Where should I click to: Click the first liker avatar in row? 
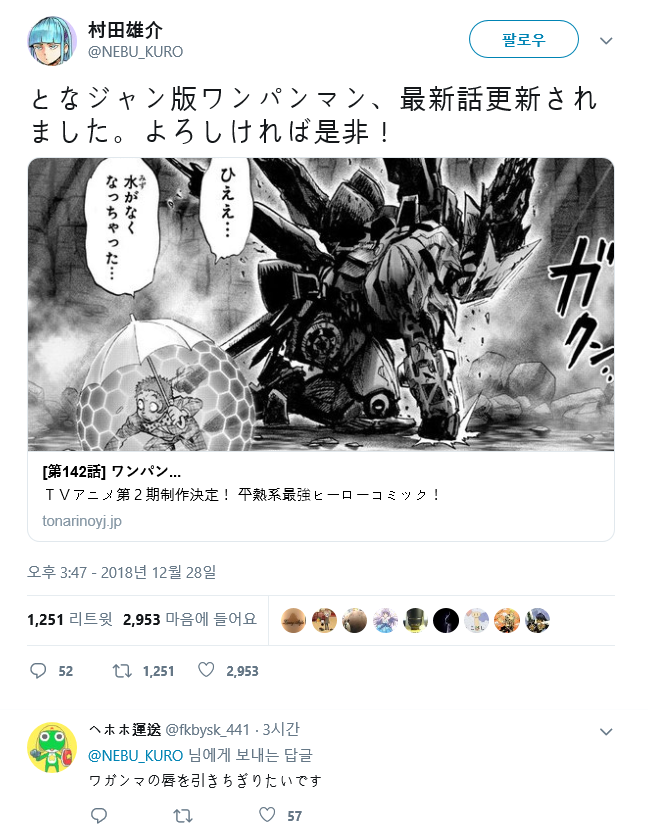(x=294, y=620)
